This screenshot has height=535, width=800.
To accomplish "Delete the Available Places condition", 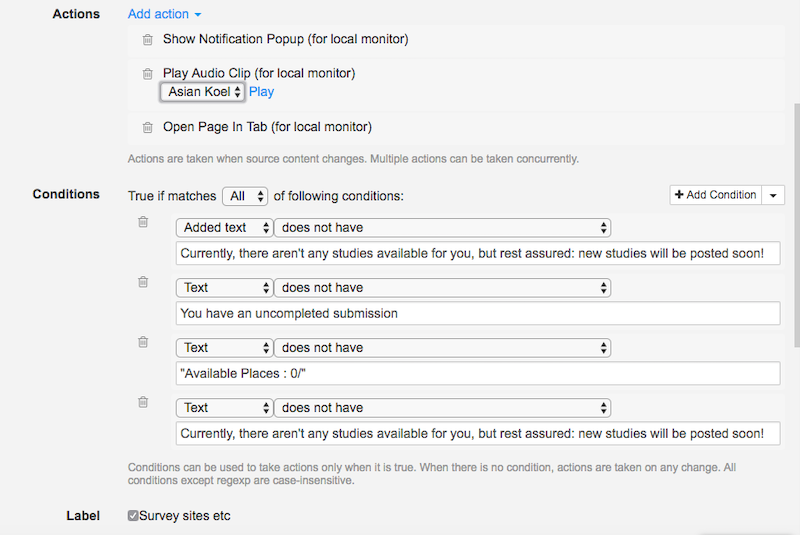I will click(143, 342).
